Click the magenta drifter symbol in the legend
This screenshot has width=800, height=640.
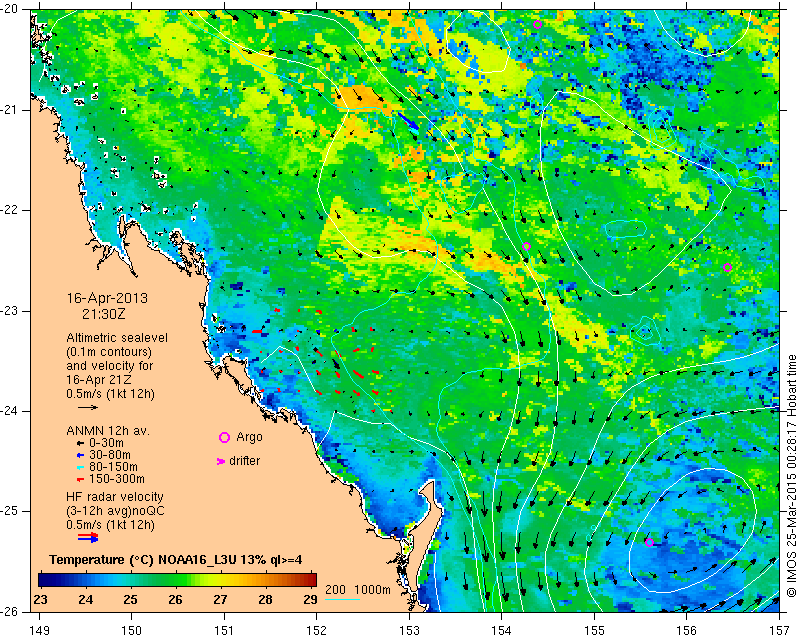(x=221, y=461)
